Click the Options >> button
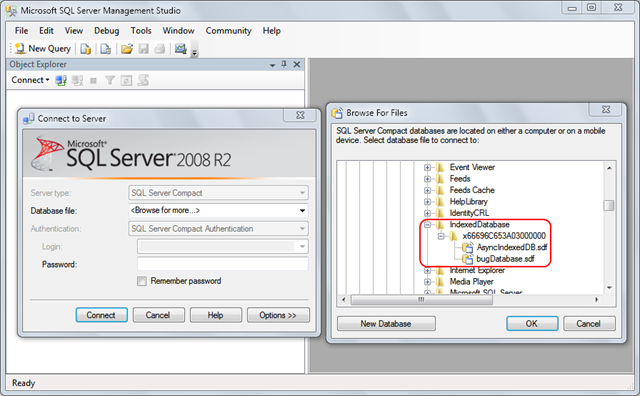The image size is (640, 396). (278, 315)
